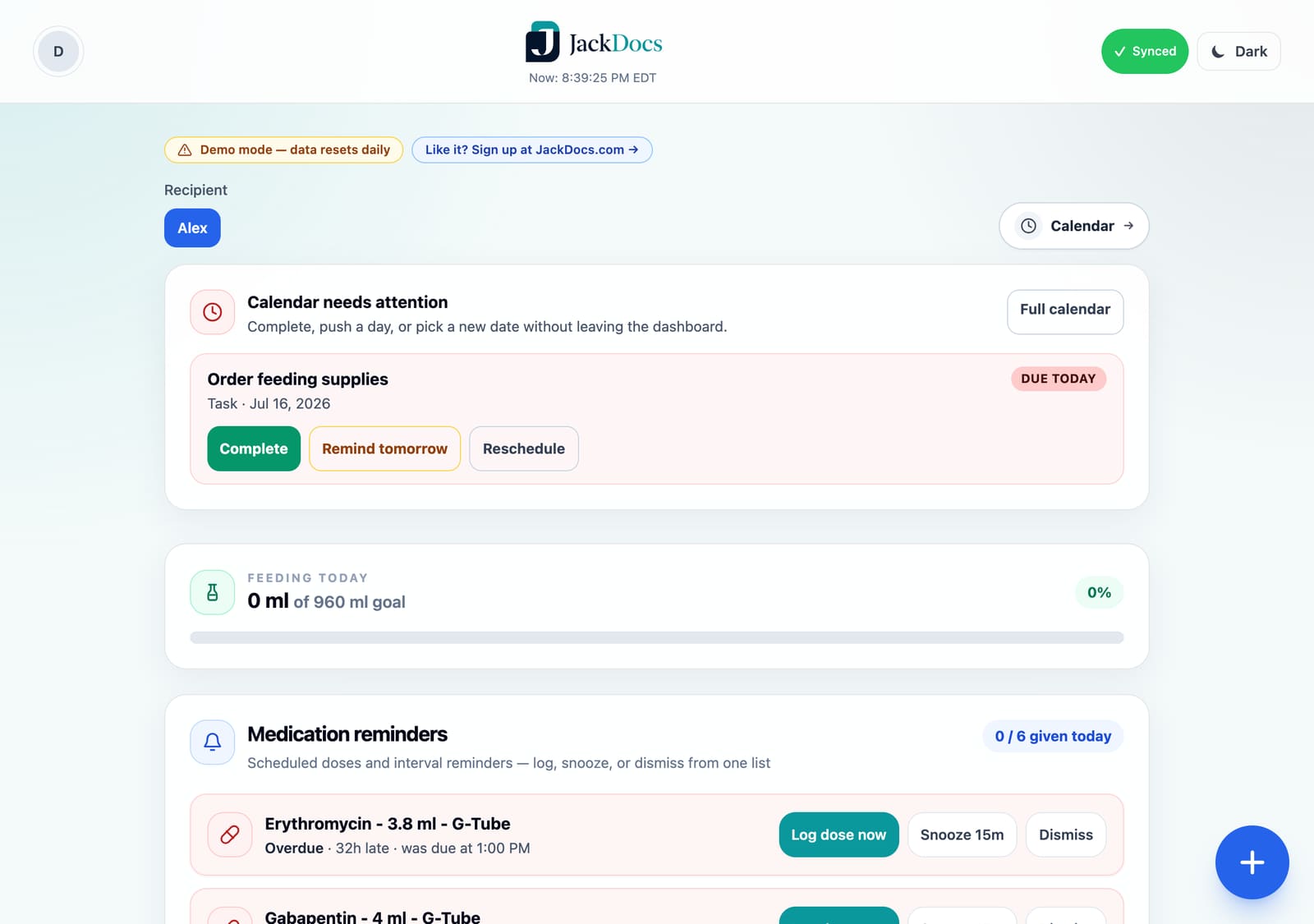Click the red clock attention icon

click(x=212, y=312)
